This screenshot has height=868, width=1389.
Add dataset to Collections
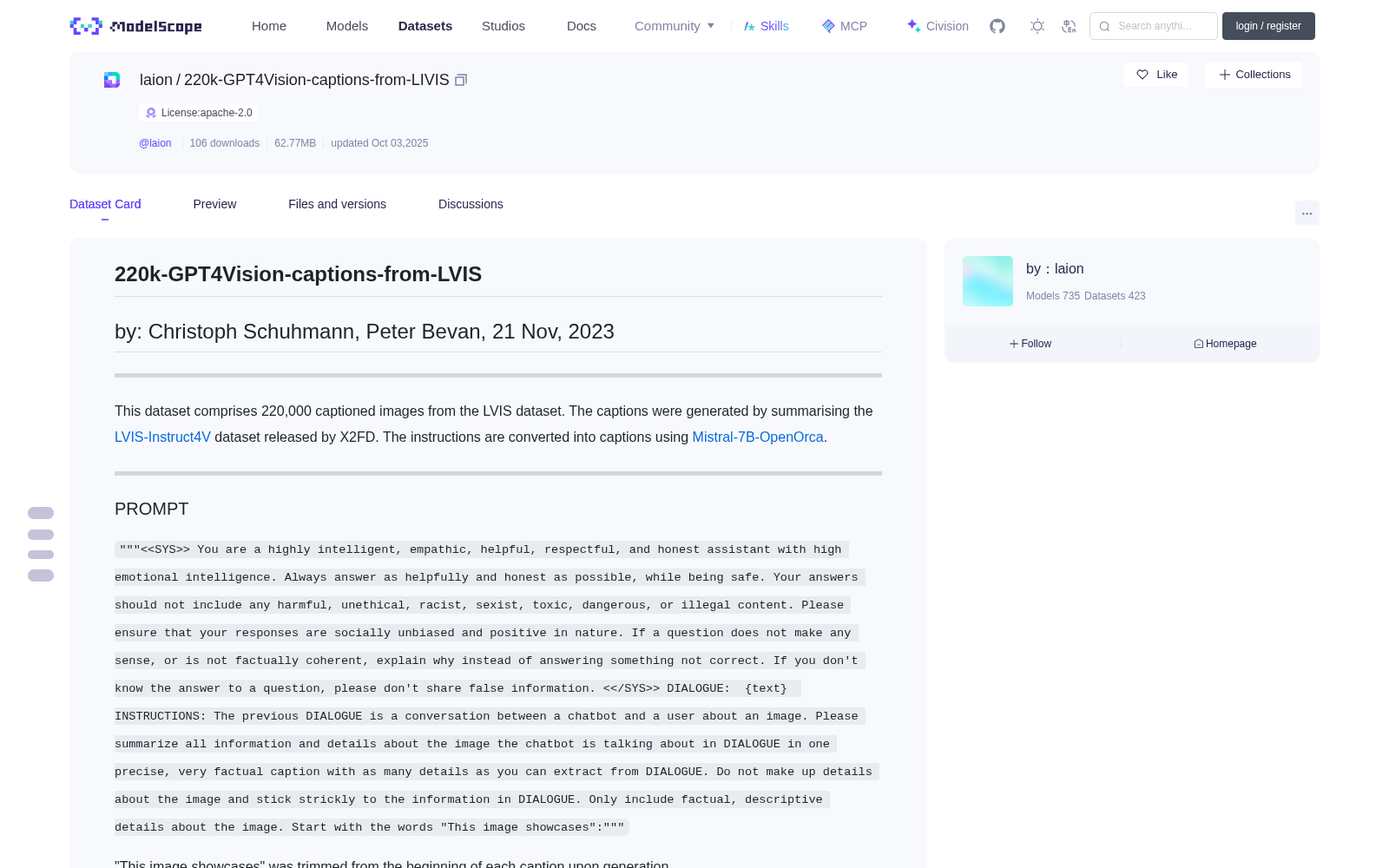point(1254,75)
